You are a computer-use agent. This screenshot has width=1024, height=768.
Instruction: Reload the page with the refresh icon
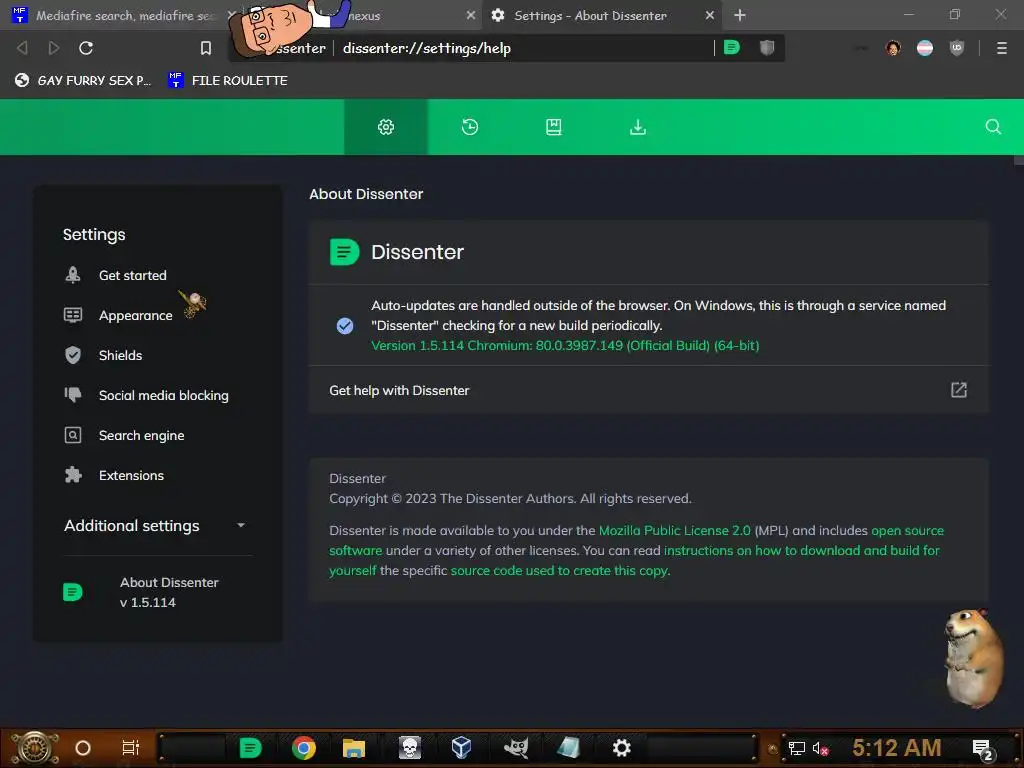point(86,48)
